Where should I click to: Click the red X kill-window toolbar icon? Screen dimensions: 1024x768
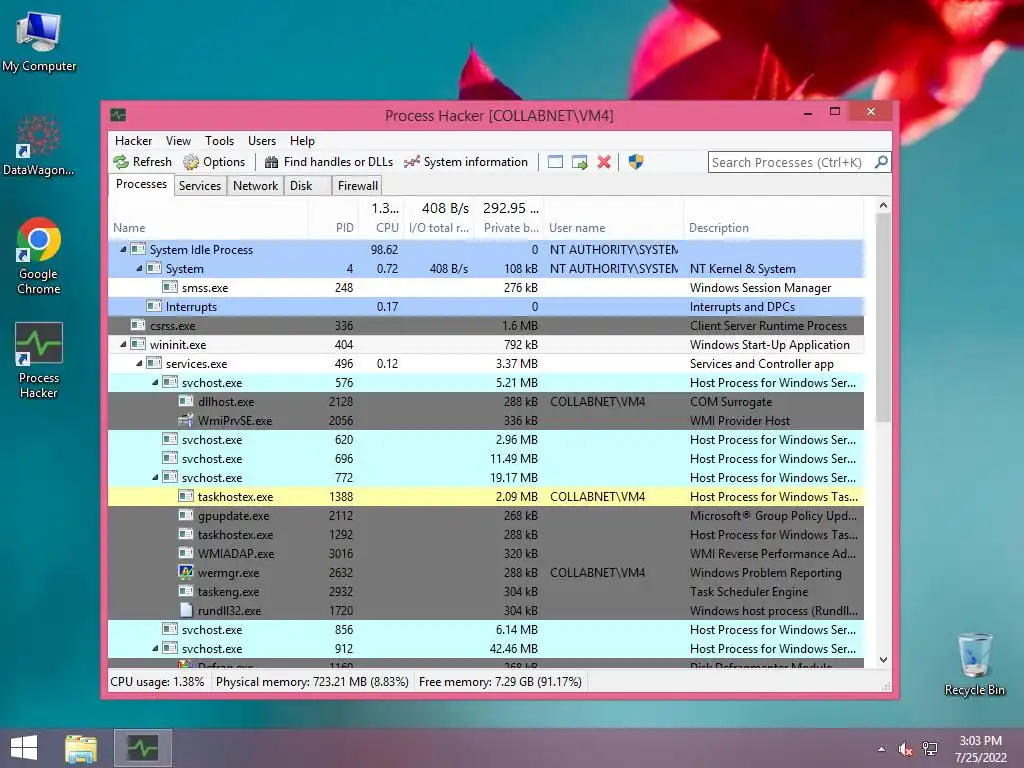coord(604,162)
